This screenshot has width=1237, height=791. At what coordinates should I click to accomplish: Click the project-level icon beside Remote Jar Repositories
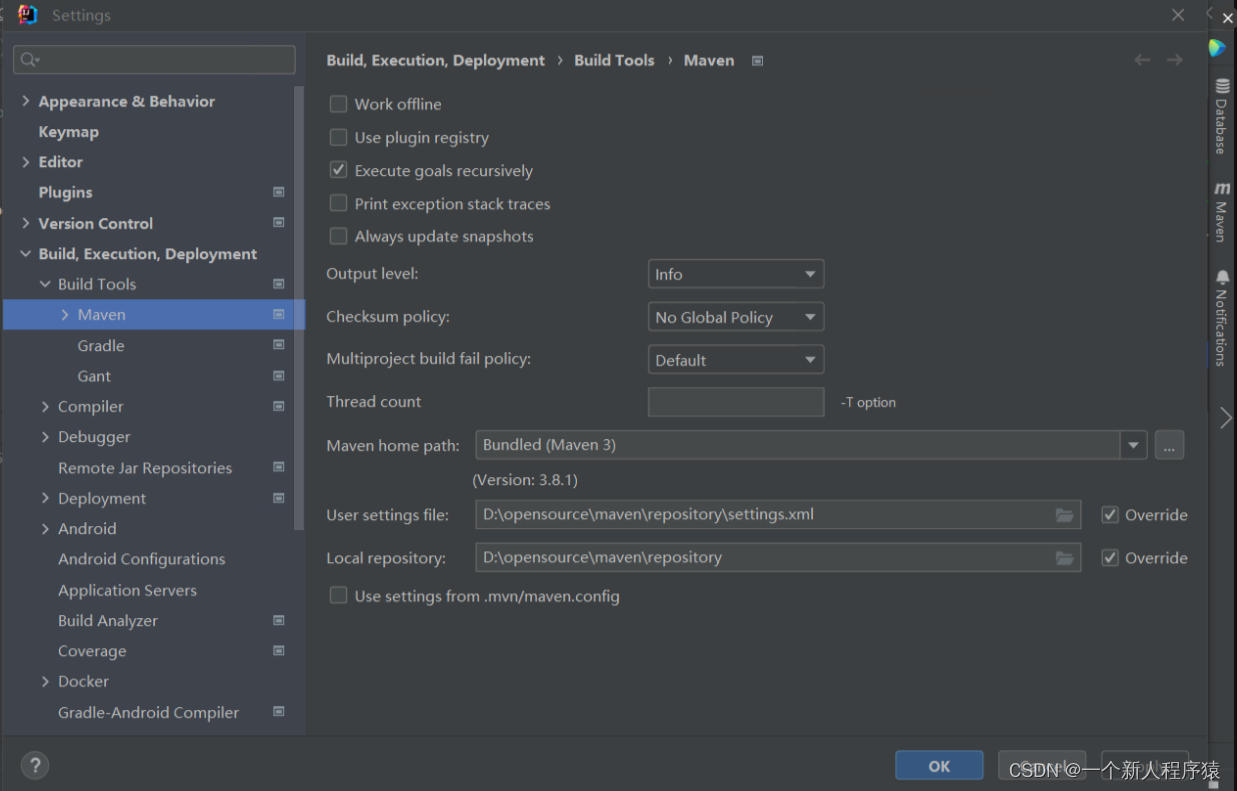279,467
